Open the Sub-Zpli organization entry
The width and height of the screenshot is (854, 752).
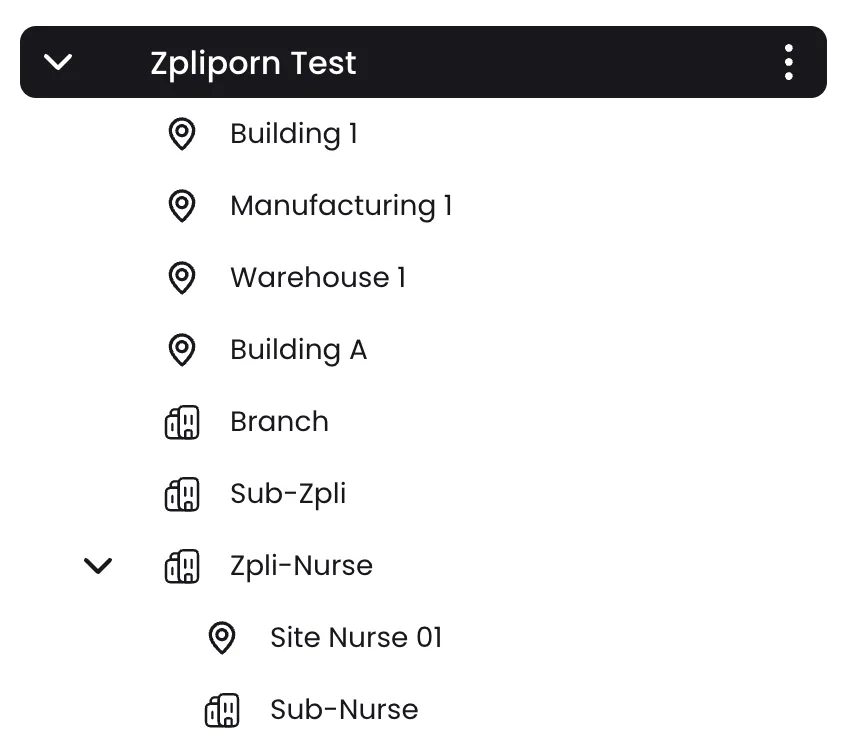click(x=288, y=494)
